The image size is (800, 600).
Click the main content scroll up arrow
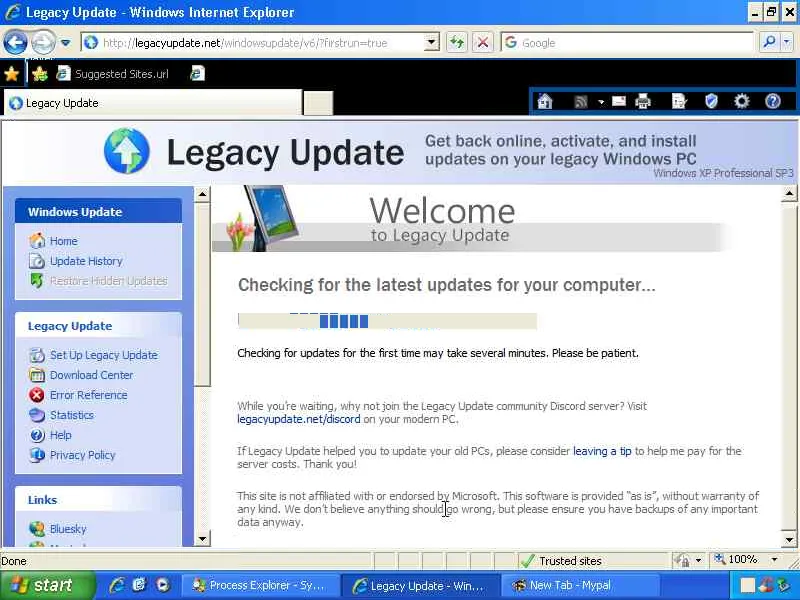(x=789, y=194)
